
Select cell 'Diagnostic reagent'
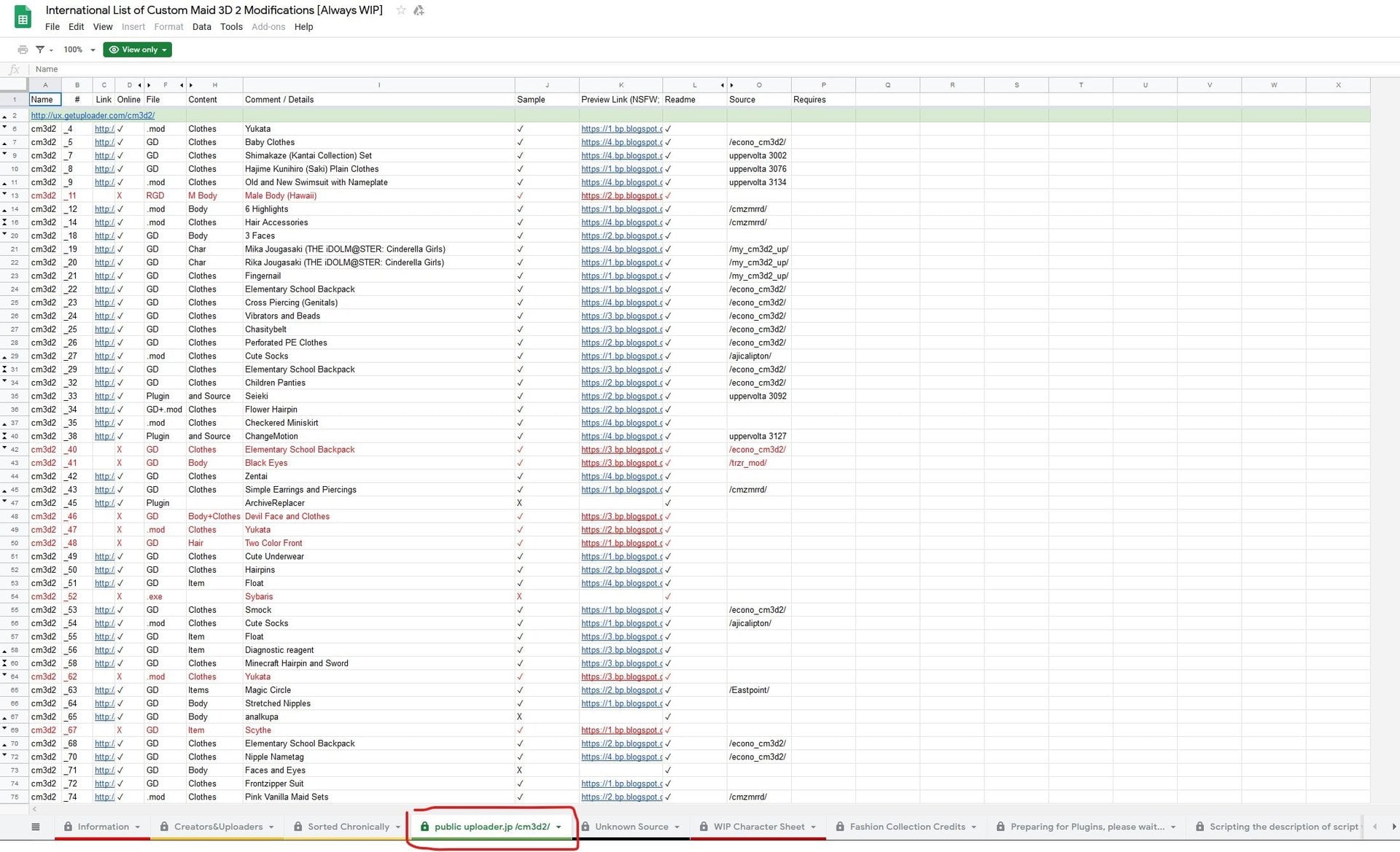coord(379,650)
